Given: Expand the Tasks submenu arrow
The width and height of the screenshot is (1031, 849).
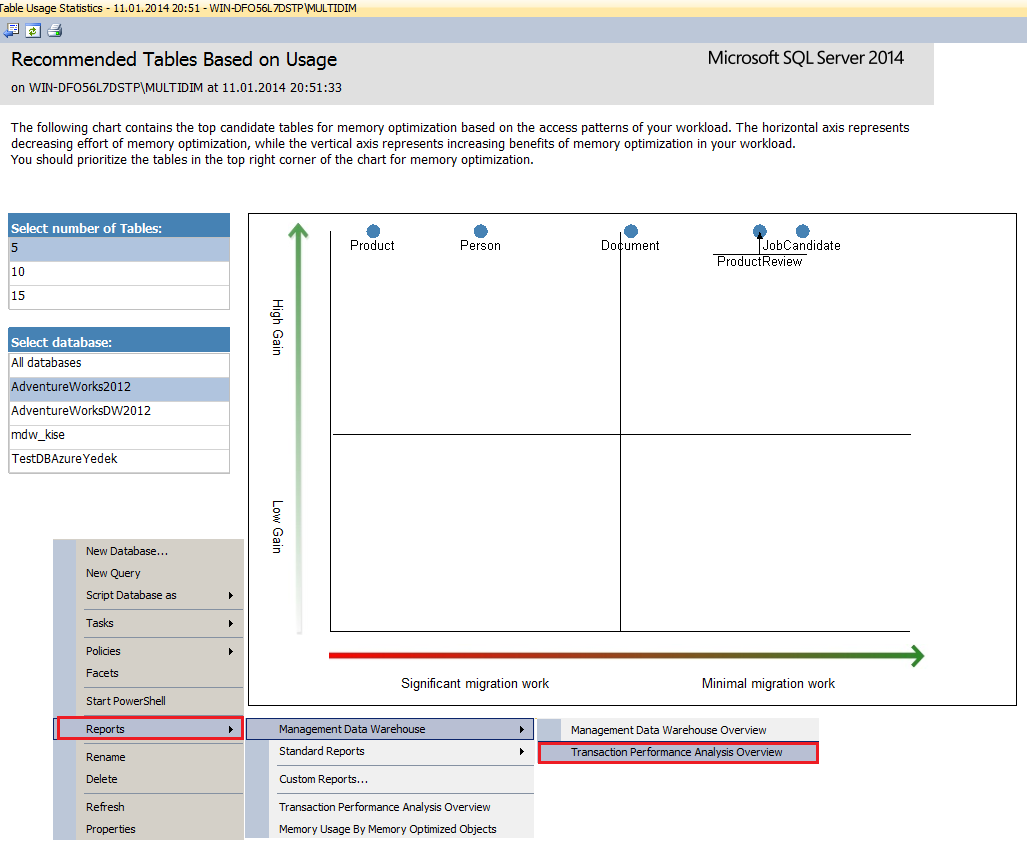Looking at the screenshot, I should pos(231,623).
